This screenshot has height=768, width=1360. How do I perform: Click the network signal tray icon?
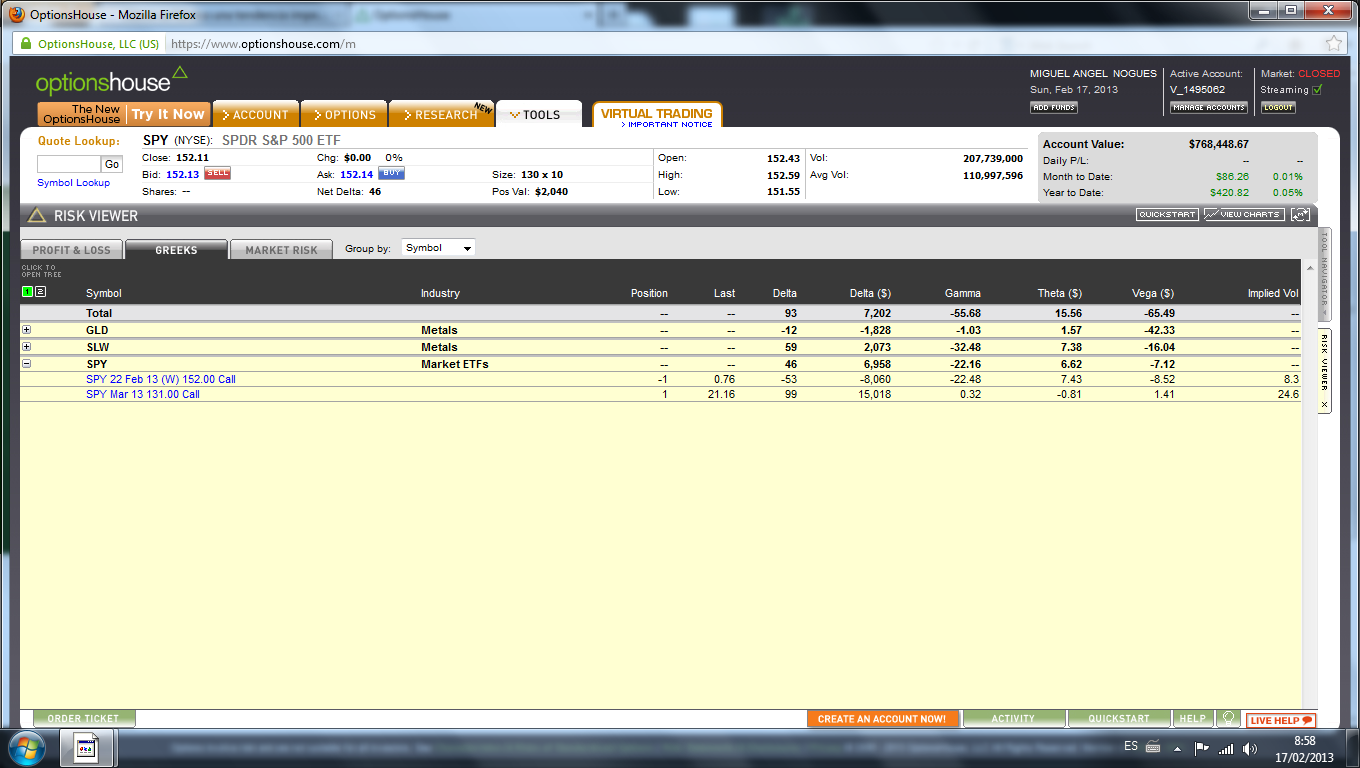pyautogui.click(x=1226, y=748)
